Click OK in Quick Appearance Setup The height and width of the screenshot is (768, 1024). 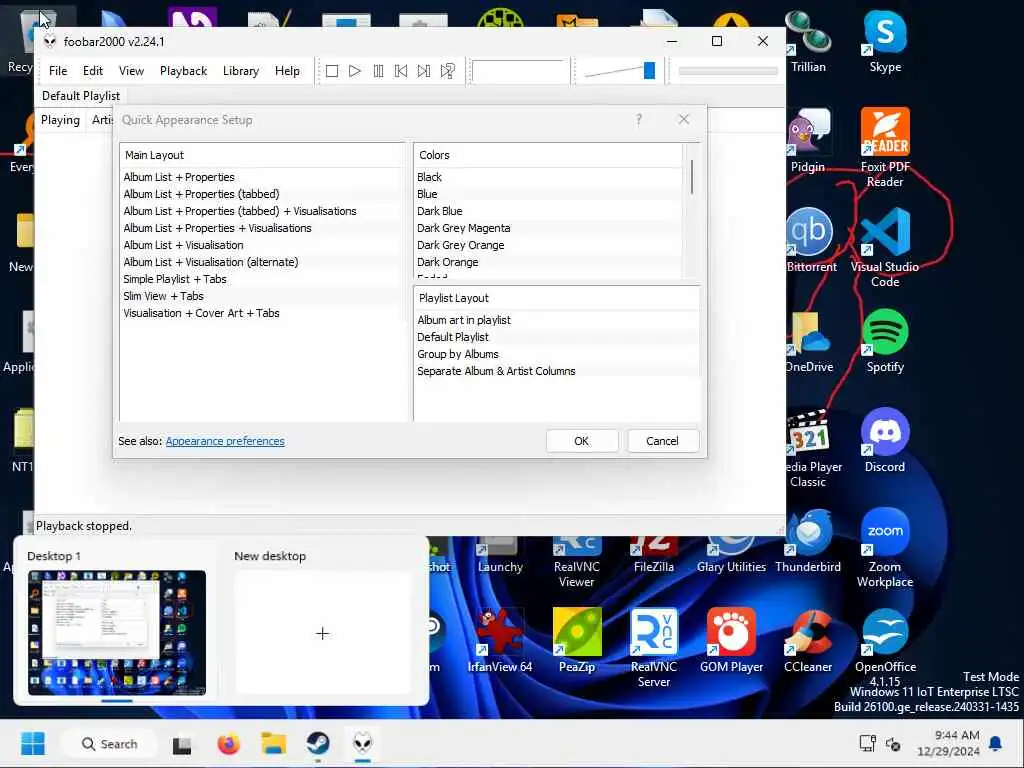point(581,441)
